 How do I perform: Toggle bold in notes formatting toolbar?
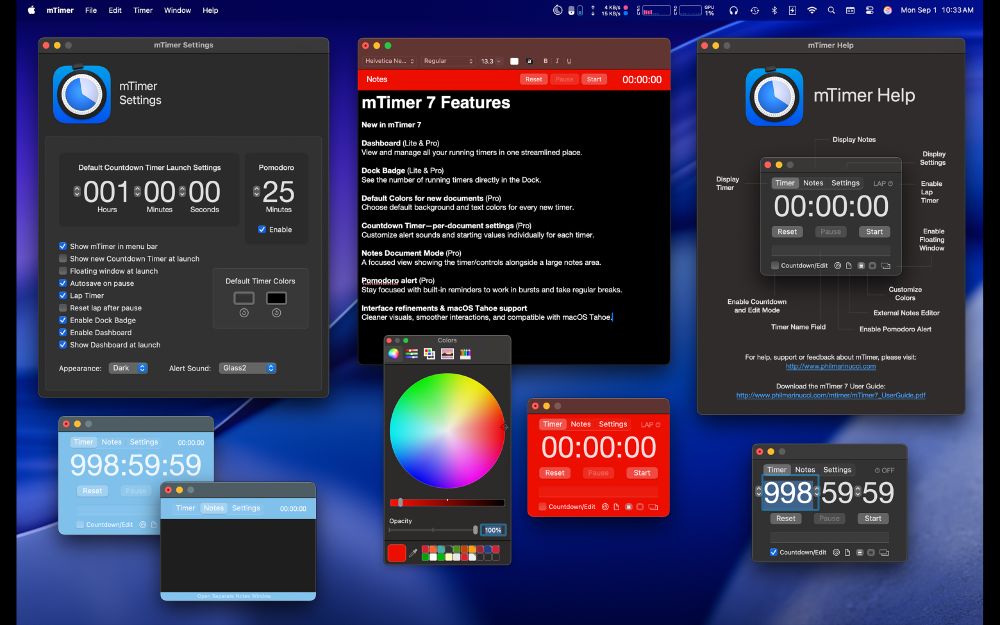coord(545,61)
